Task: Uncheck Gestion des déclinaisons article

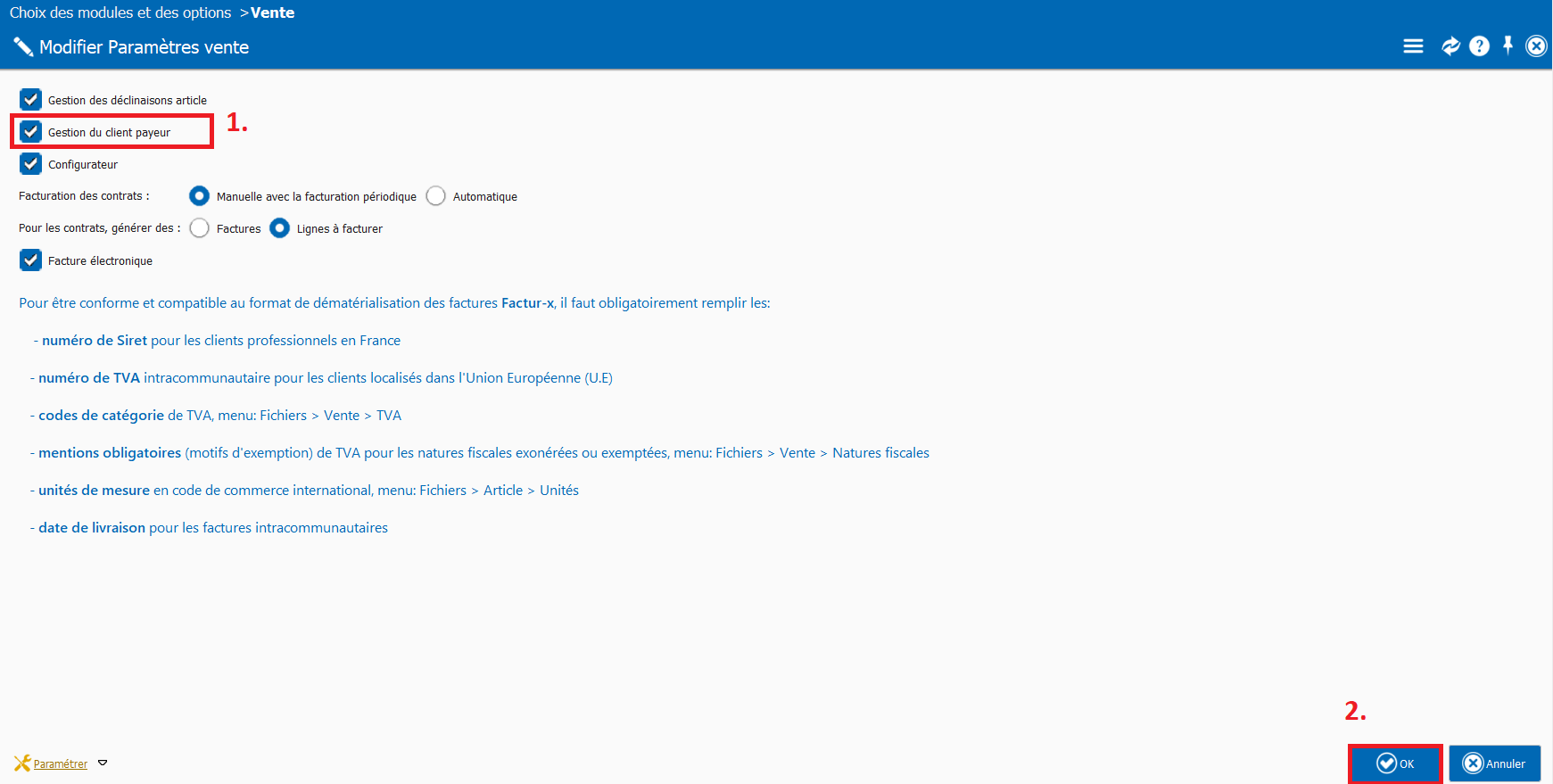Action: [31, 100]
